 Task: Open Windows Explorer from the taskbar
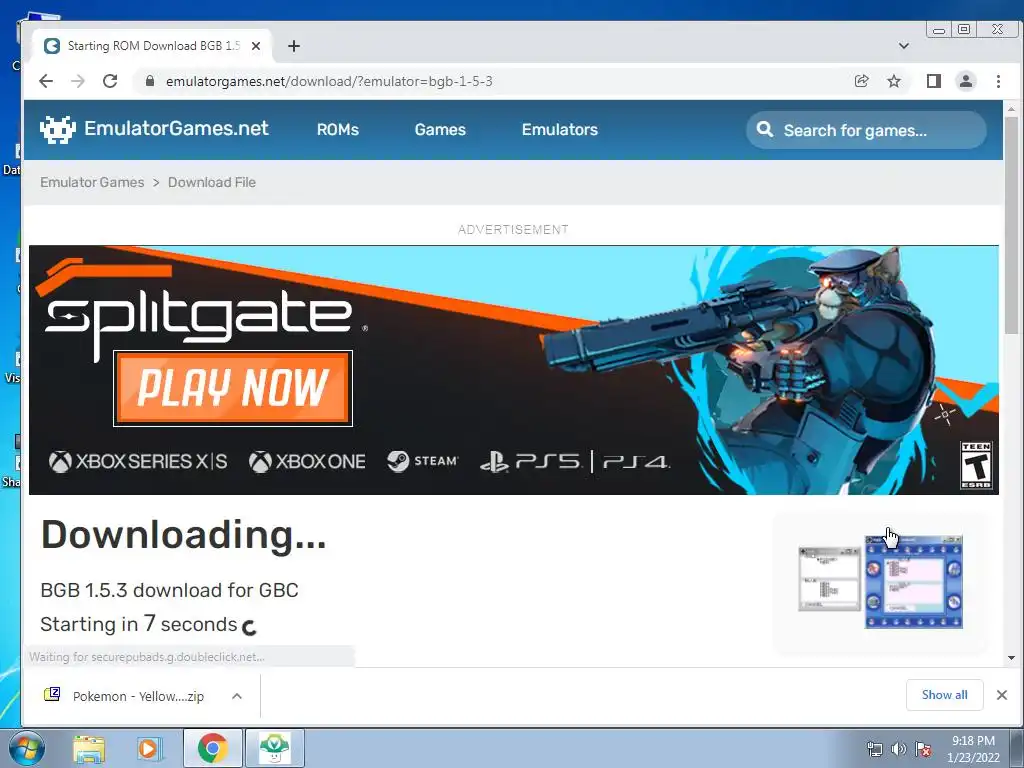tap(89, 748)
